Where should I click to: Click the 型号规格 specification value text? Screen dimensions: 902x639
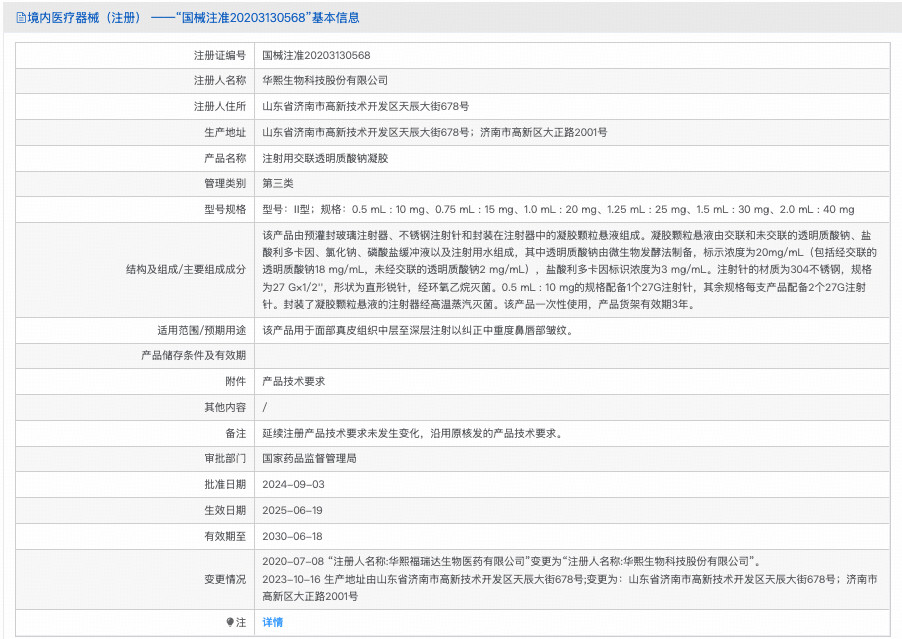click(558, 209)
